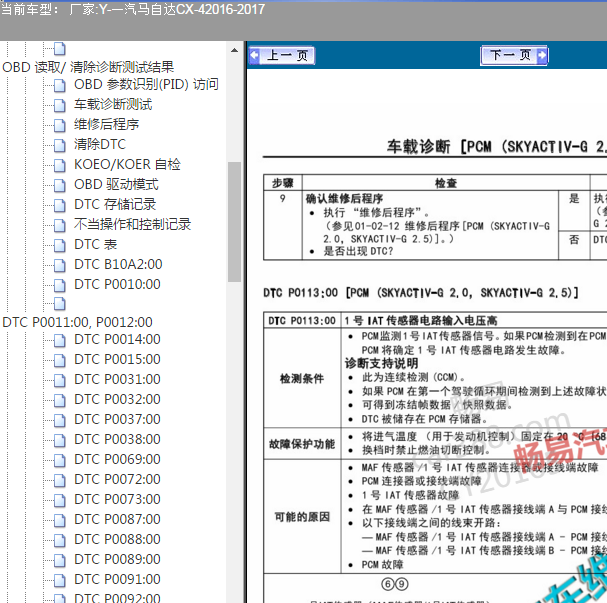607x603 pixels.
Task: Select DTC P0091:00 entry text
Action: 117,579
